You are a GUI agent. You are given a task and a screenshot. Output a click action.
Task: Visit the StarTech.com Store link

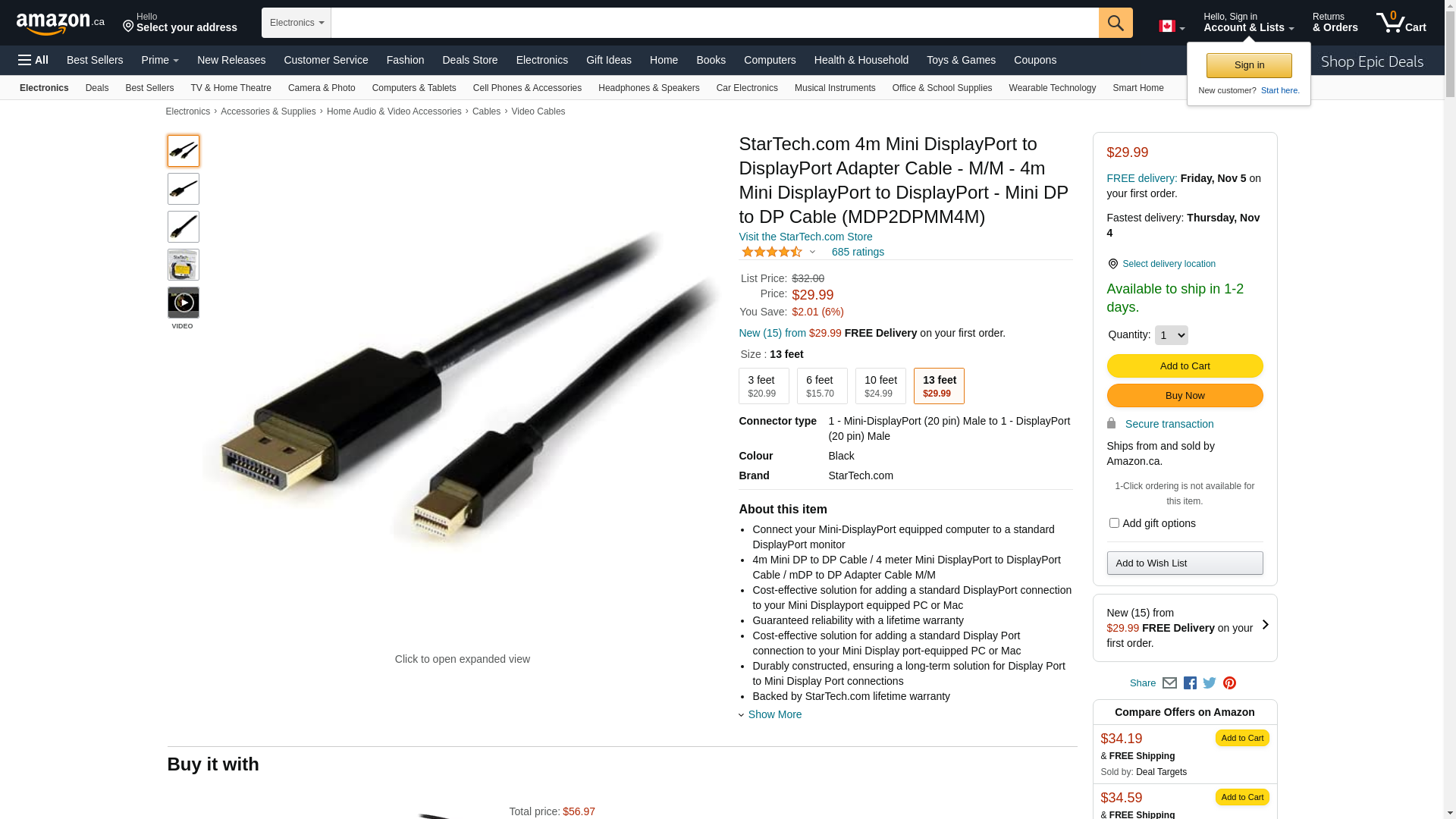coord(805,237)
